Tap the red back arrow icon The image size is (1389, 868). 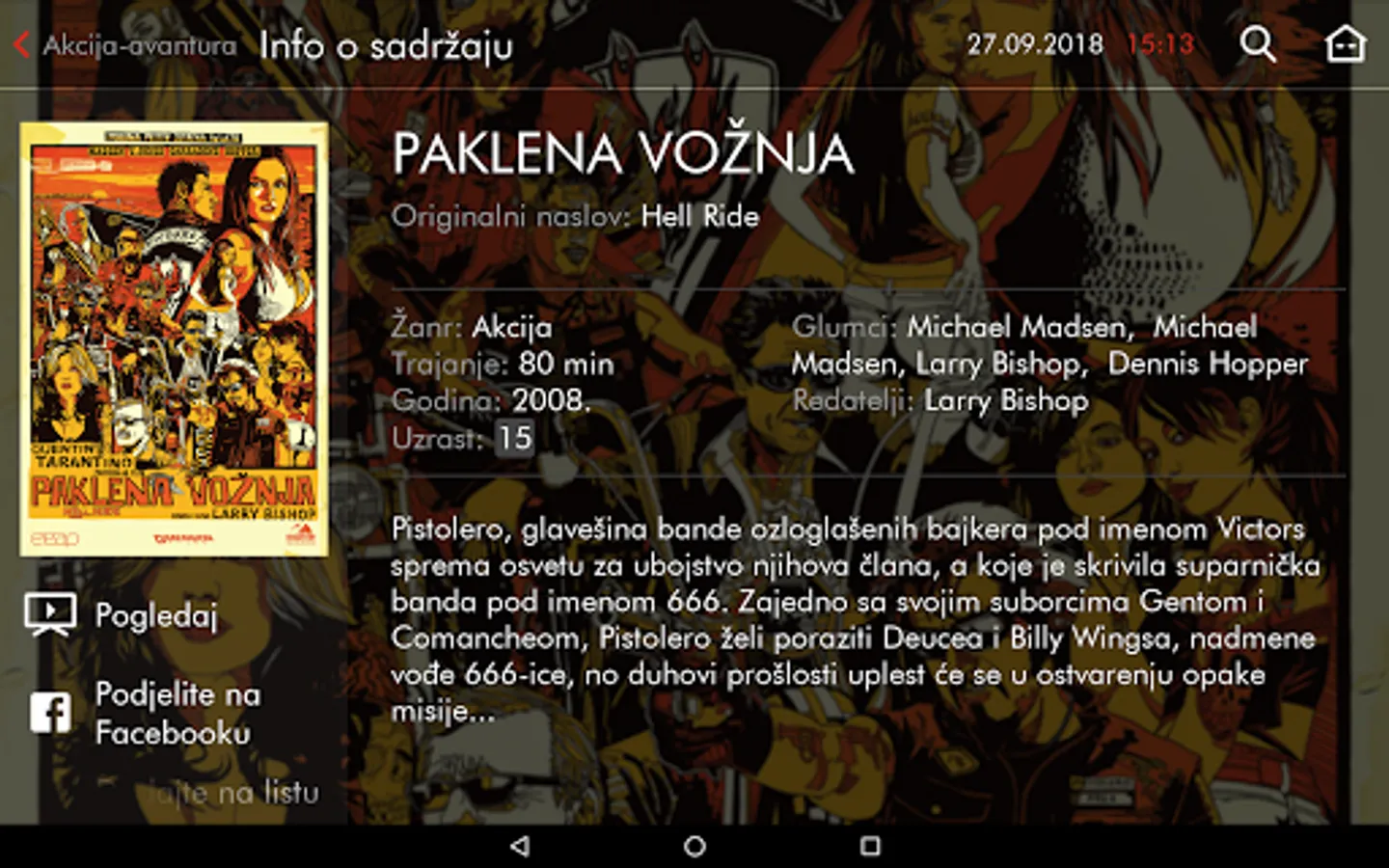click(x=22, y=44)
